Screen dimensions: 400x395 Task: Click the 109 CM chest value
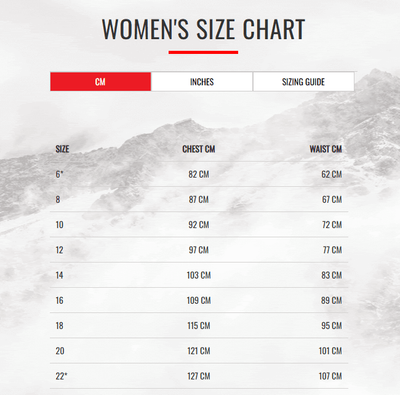[199, 300]
